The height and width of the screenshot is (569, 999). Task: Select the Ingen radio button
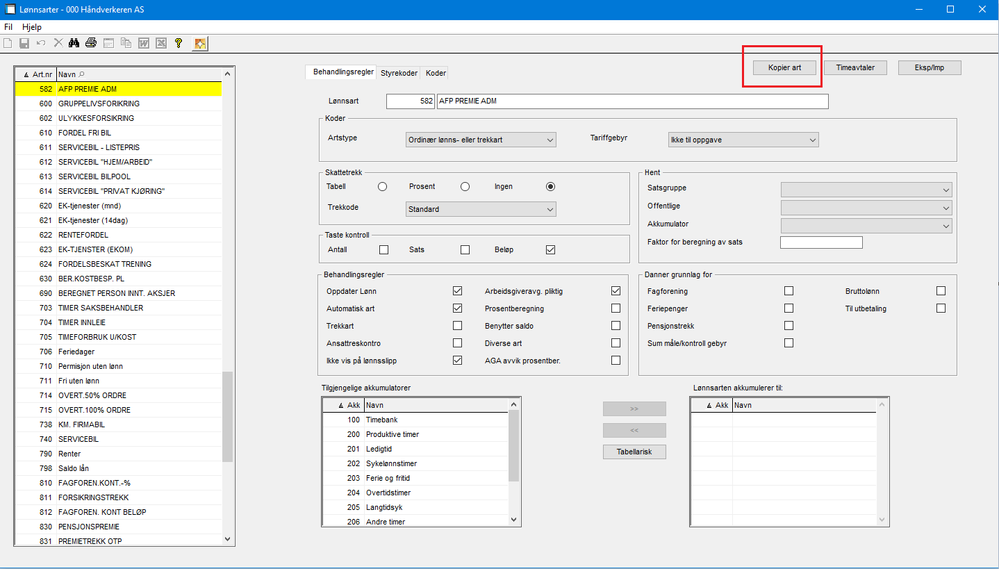pyautogui.click(x=550, y=187)
